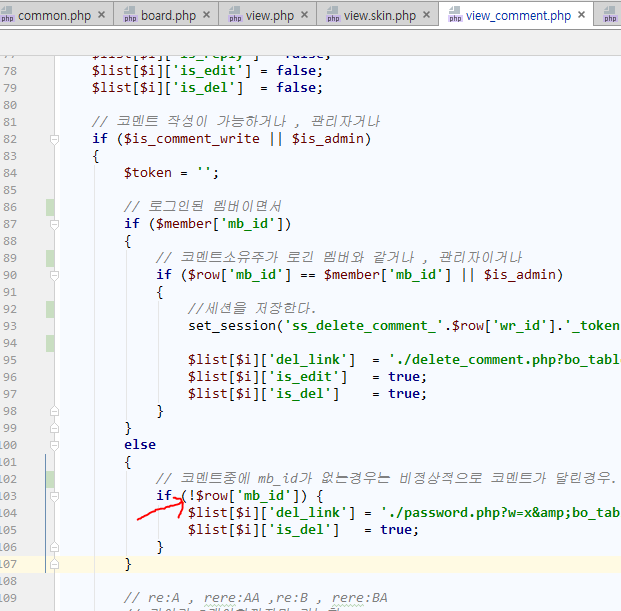
Task: Click the Korean comment on line 89
Action: [x=339, y=258]
